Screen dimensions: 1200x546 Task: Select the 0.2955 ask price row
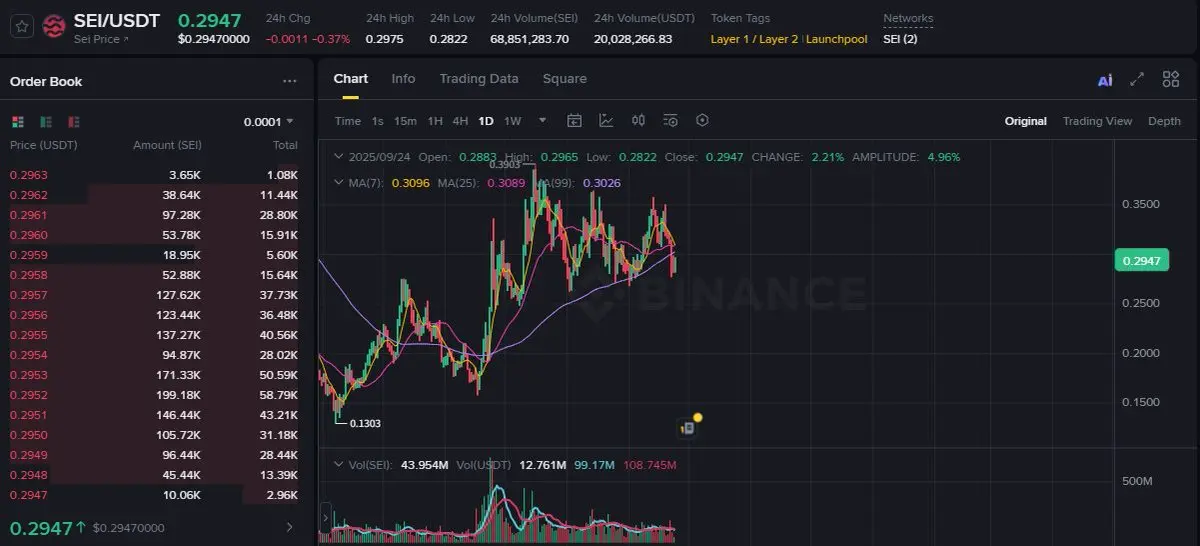[x=153, y=335]
